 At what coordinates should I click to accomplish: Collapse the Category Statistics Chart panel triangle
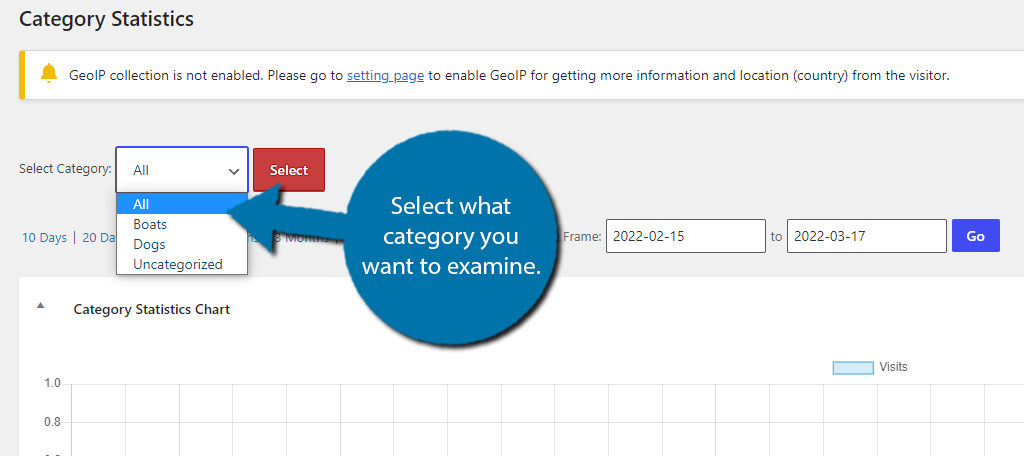[40, 305]
